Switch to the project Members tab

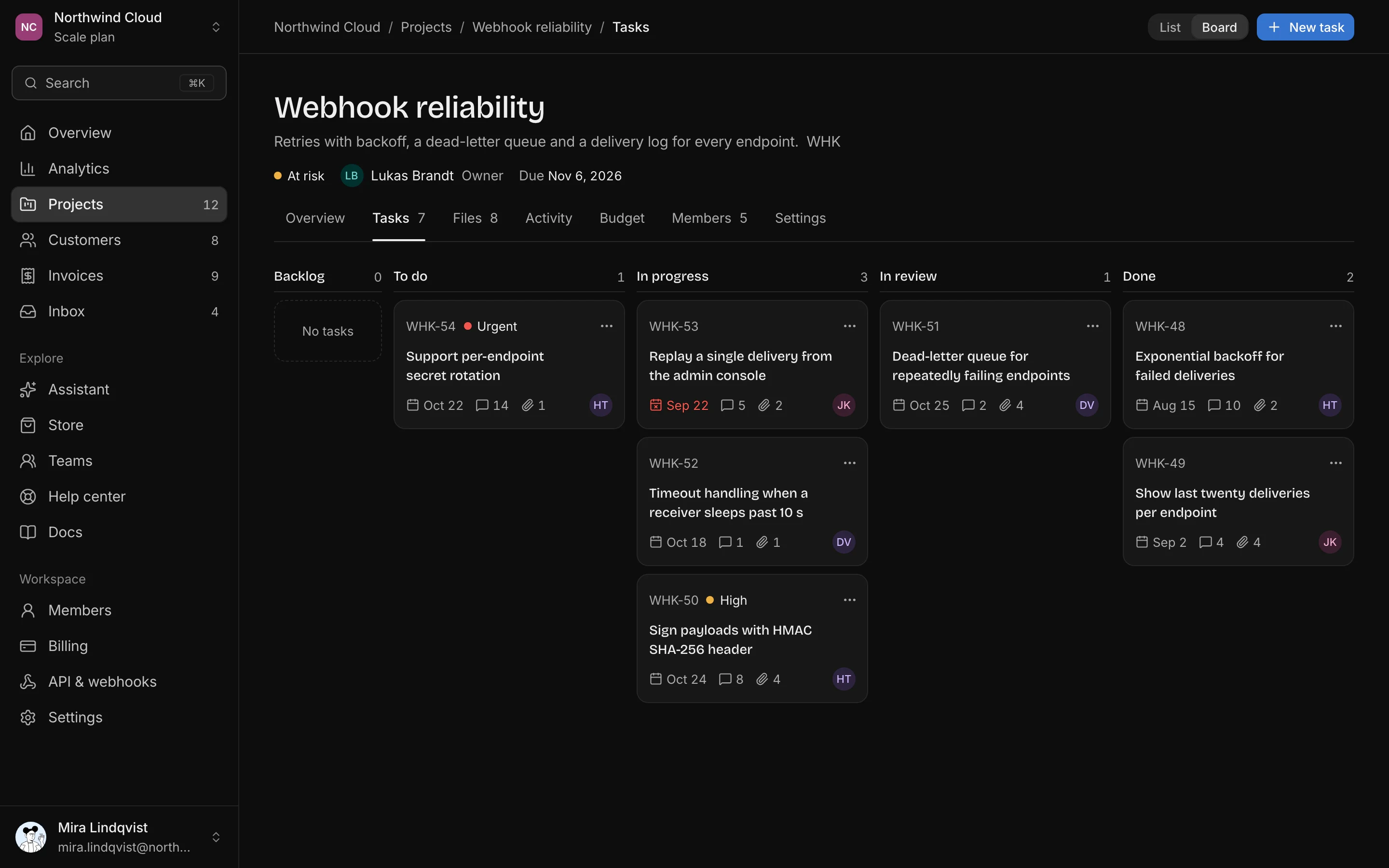[x=709, y=218]
